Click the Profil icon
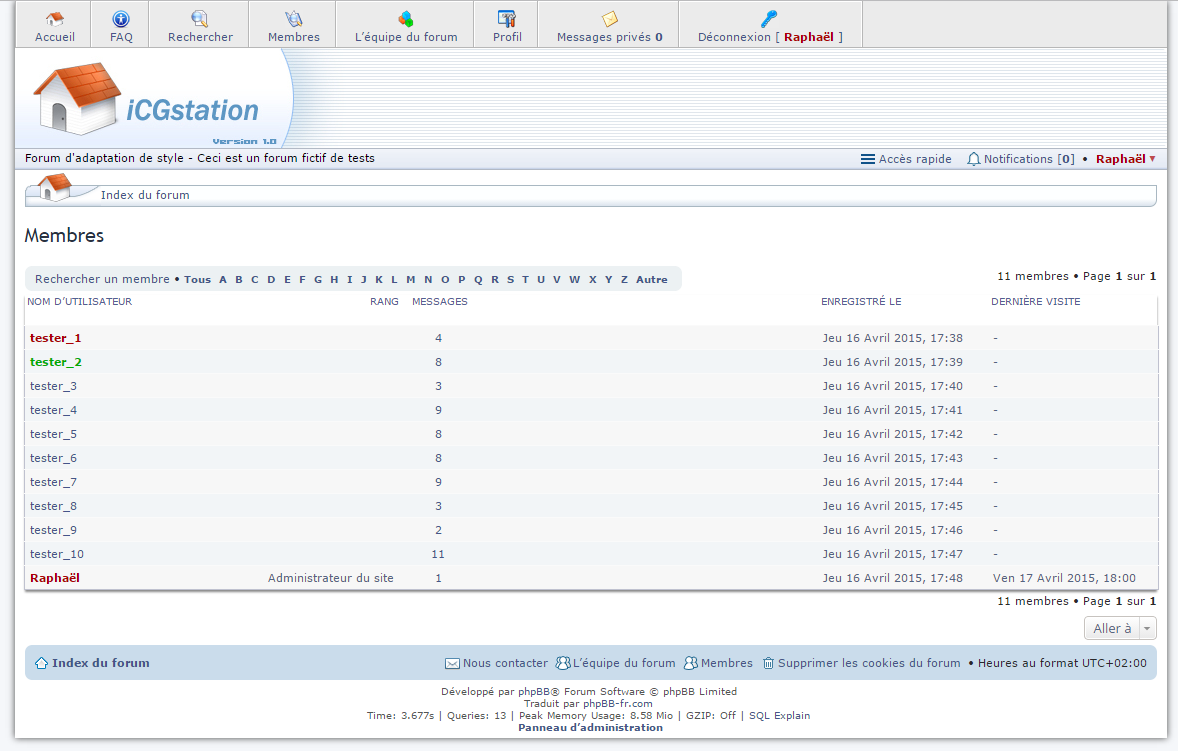Screen dimensions: 1178x751 pyautogui.click(x=507, y=19)
